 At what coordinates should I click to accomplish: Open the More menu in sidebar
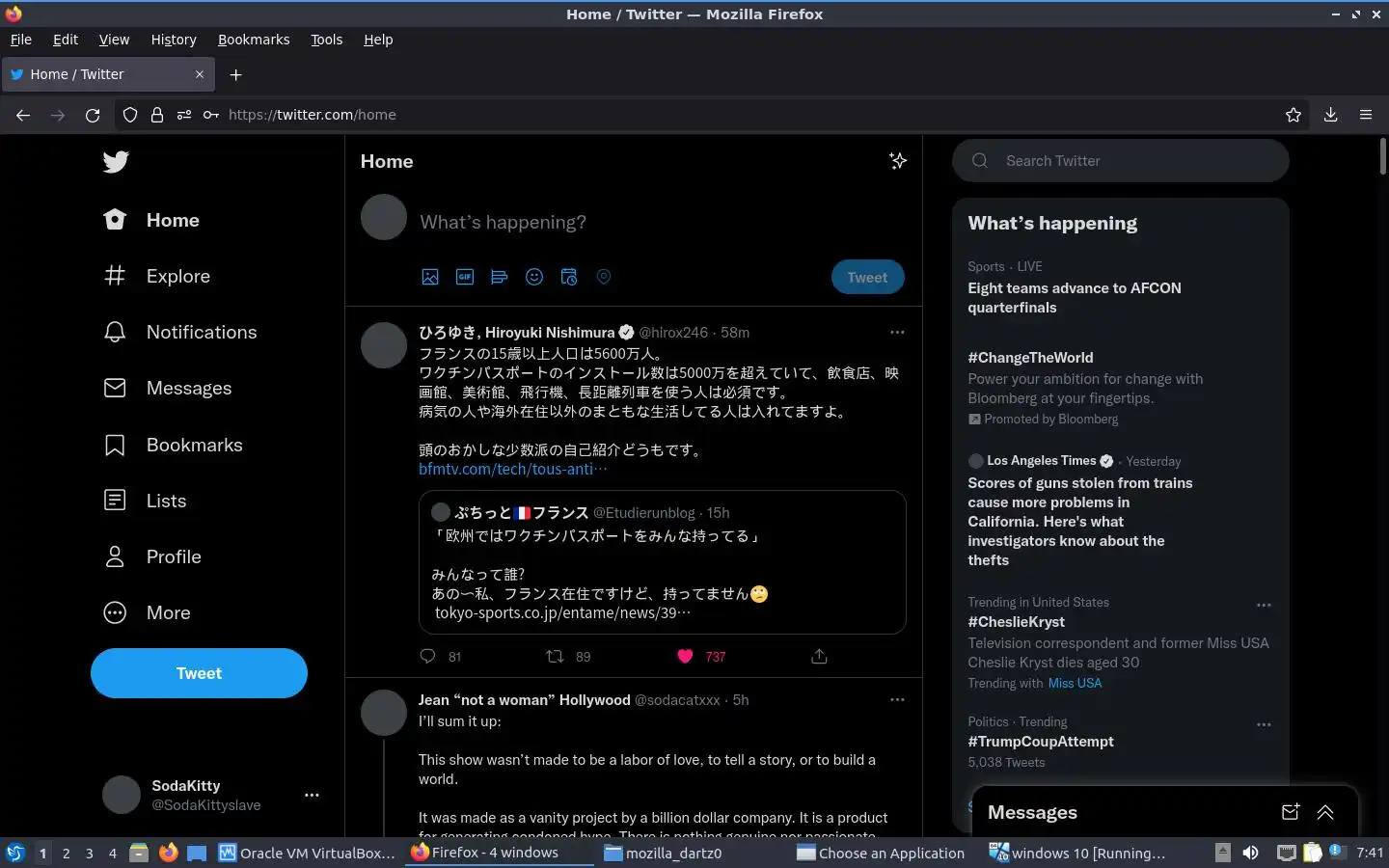tap(147, 612)
